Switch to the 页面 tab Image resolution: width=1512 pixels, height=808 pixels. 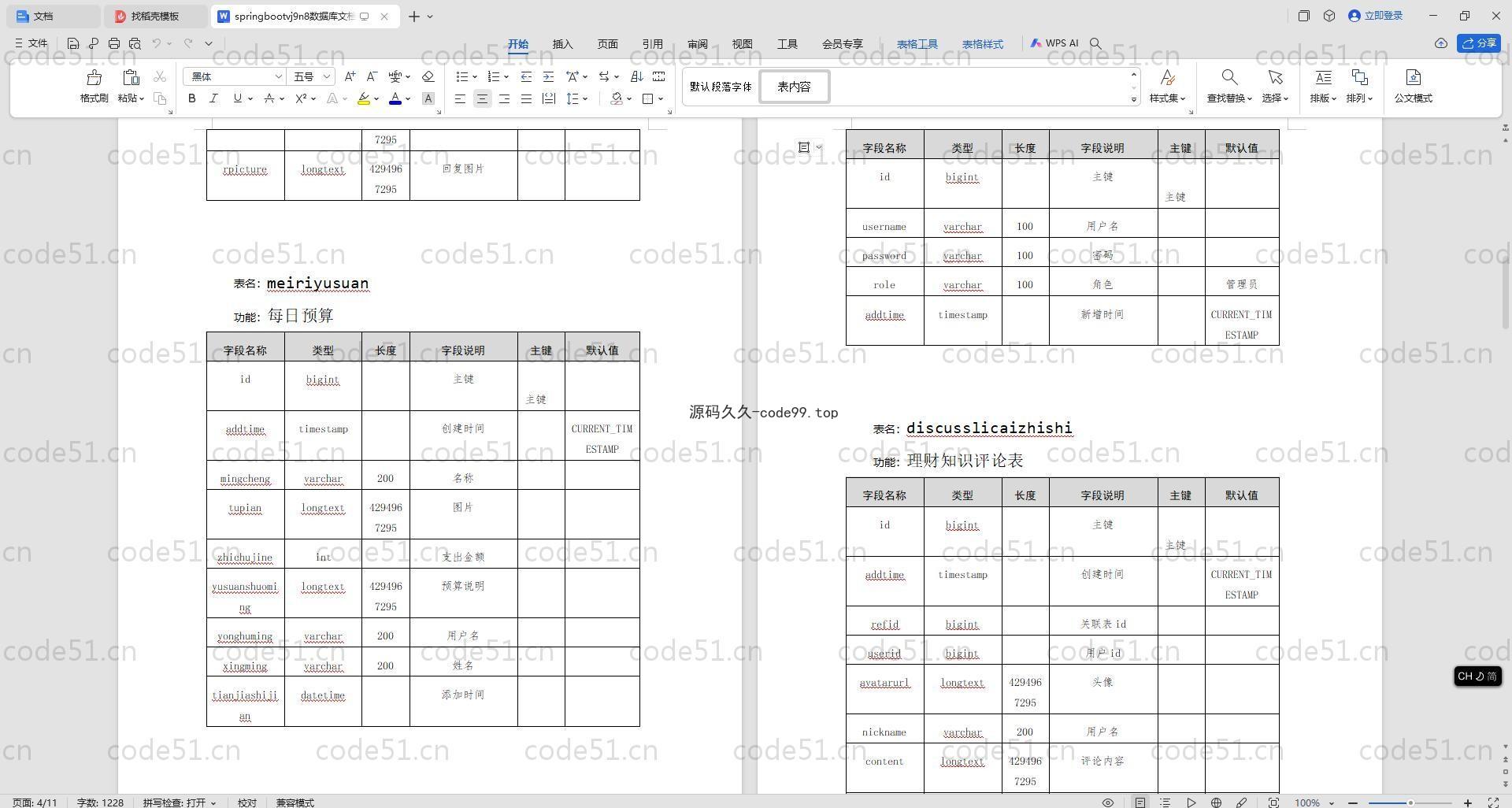(607, 44)
